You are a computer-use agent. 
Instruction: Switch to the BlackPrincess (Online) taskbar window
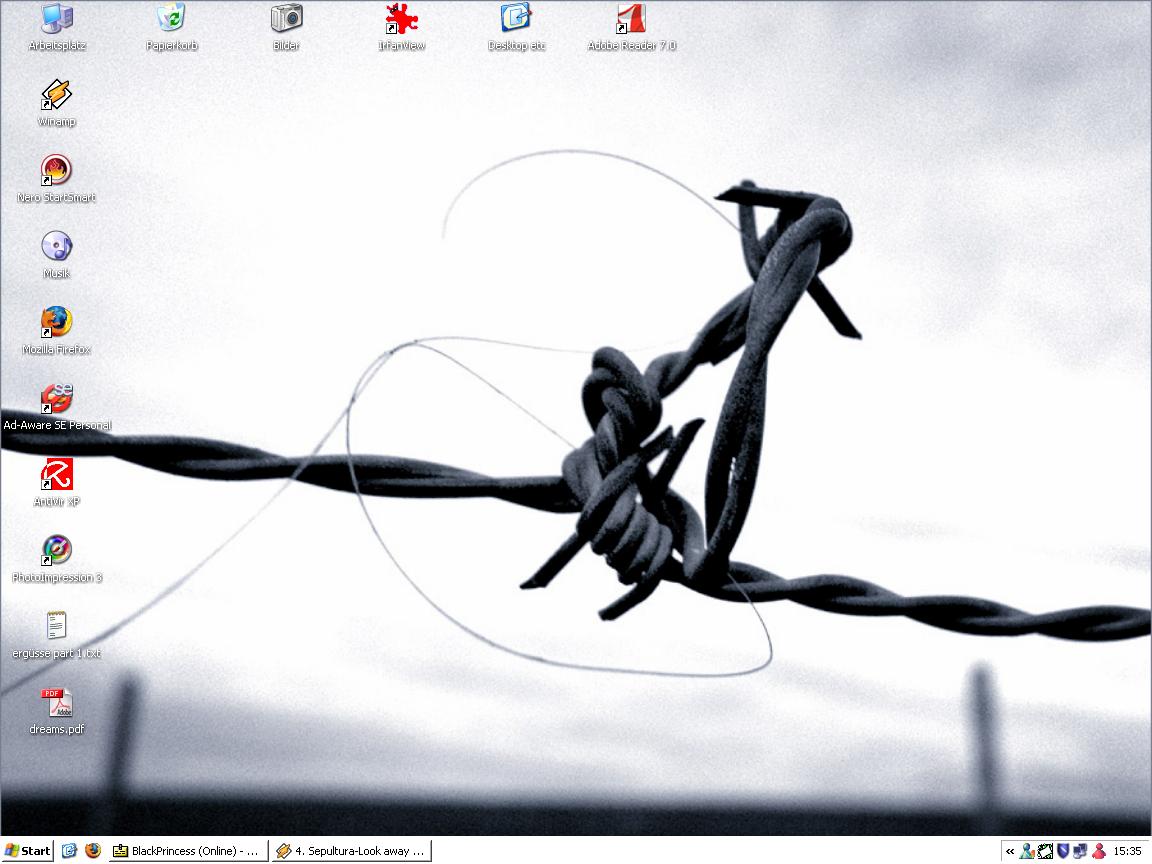[x=188, y=851]
